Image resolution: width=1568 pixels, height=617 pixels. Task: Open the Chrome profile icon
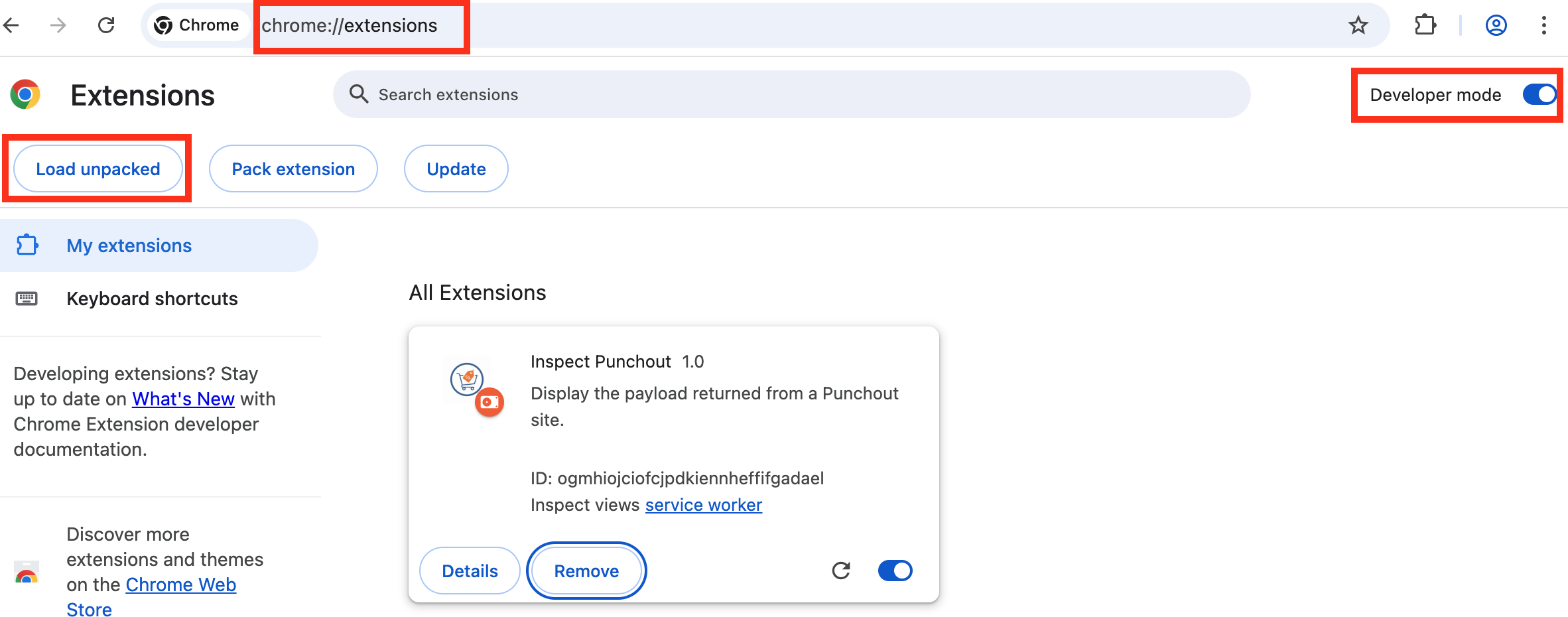tap(1496, 25)
